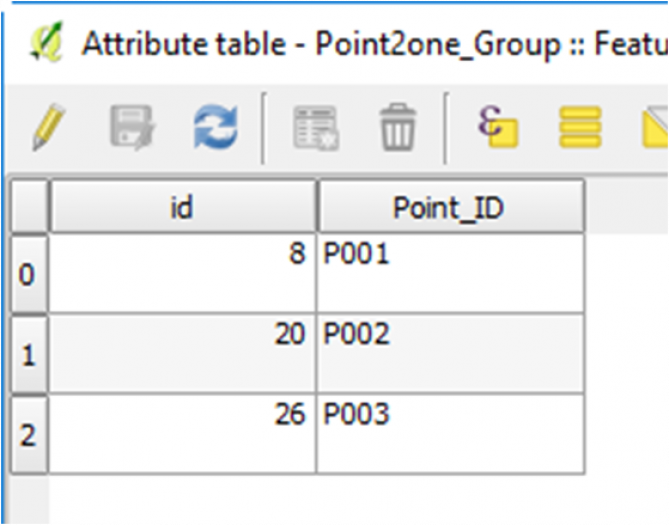Sort by the Point_ID column header
Viewport: 669px width, 525px height.
point(451,207)
